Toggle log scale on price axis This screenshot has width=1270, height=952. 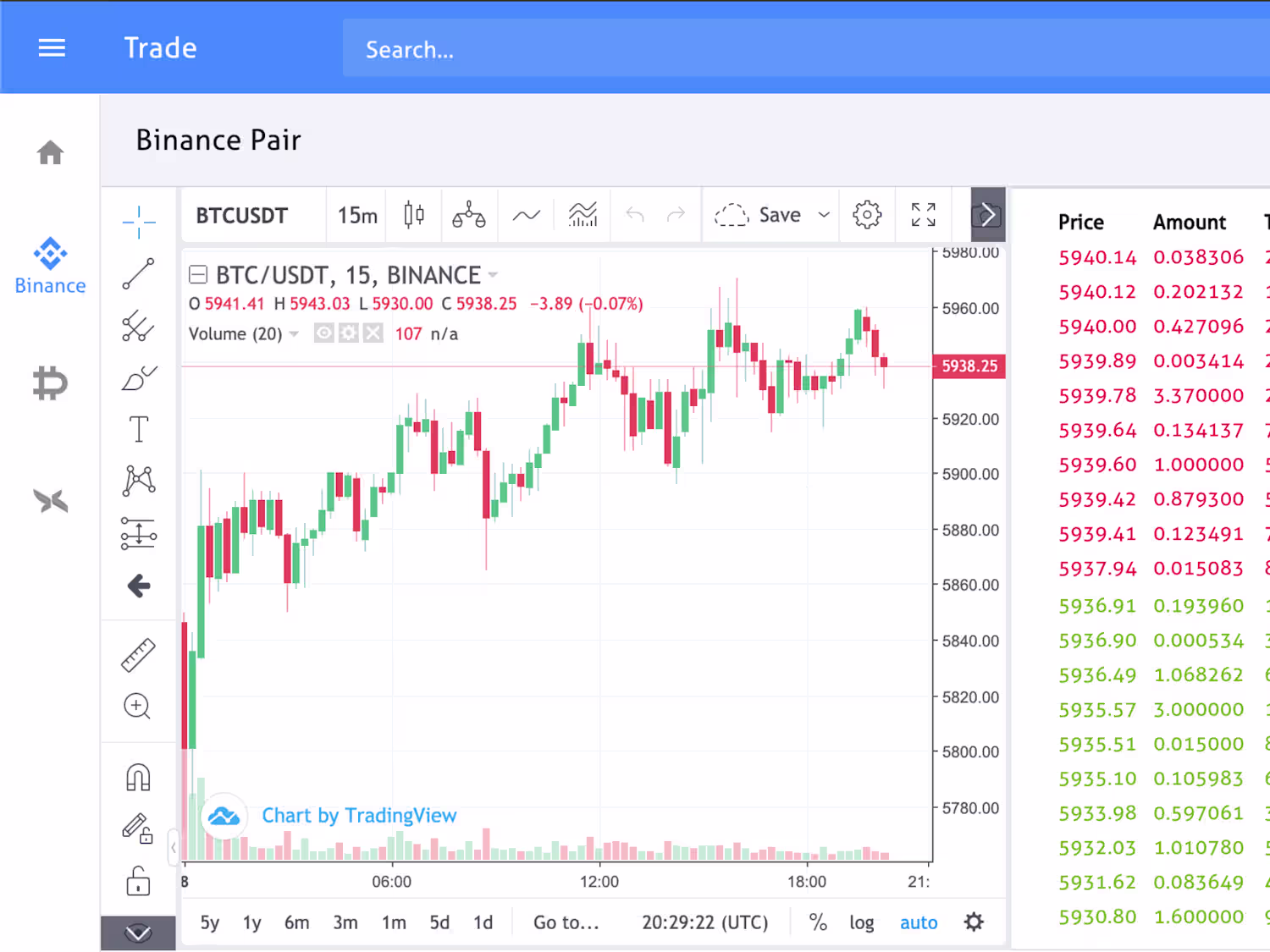tap(861, 922)
